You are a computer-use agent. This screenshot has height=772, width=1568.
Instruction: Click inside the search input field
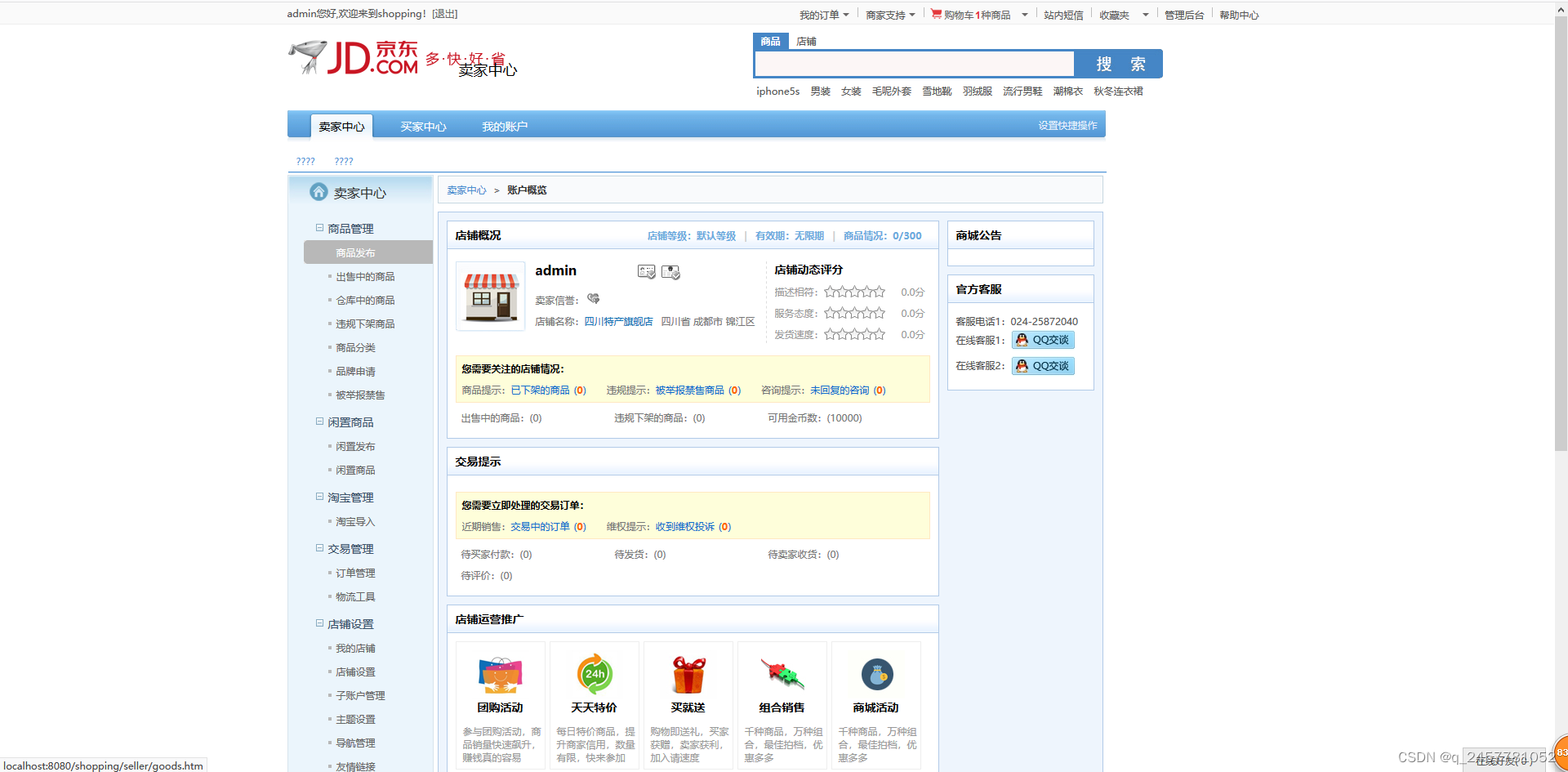point(914,63)
